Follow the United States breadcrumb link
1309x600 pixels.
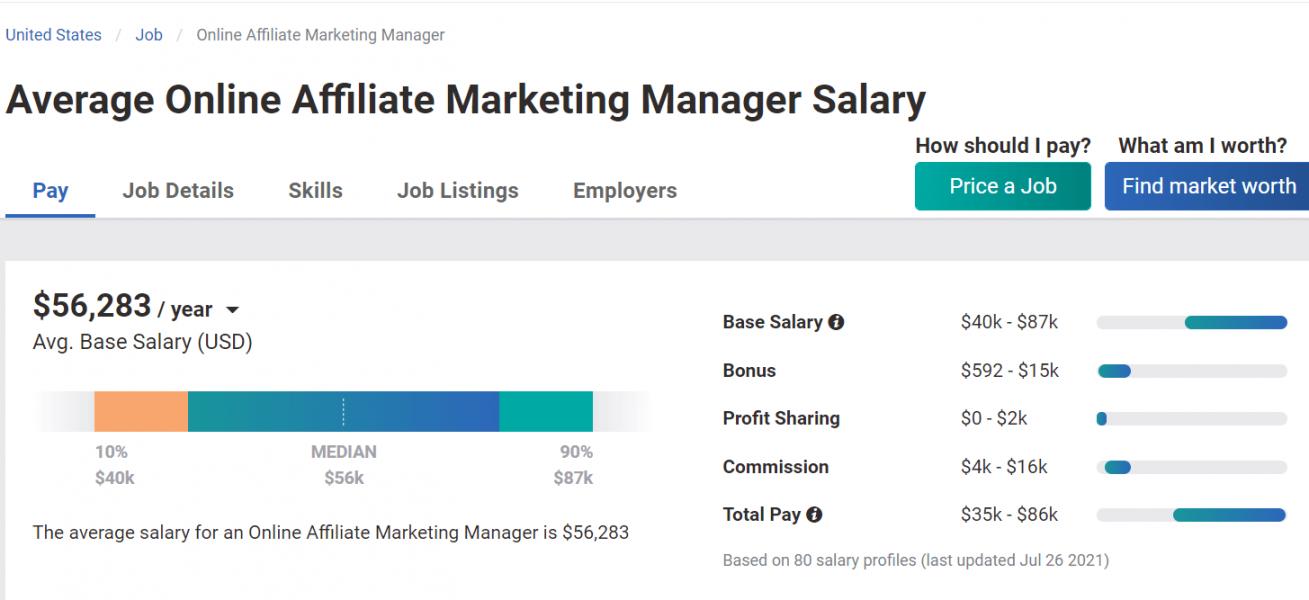pyautogui.click(x=54, y=35)
